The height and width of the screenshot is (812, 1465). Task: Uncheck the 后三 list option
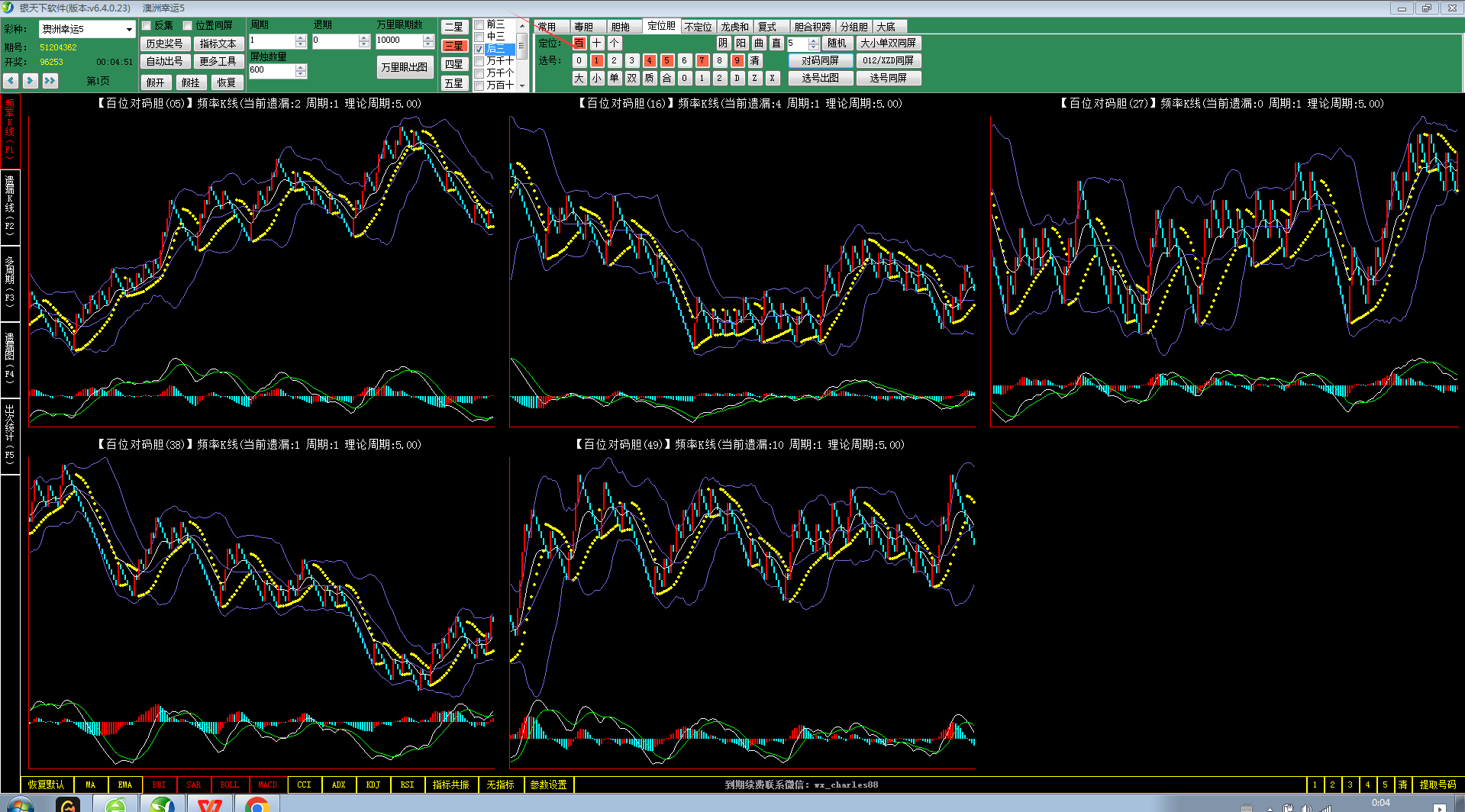point(479,49)
